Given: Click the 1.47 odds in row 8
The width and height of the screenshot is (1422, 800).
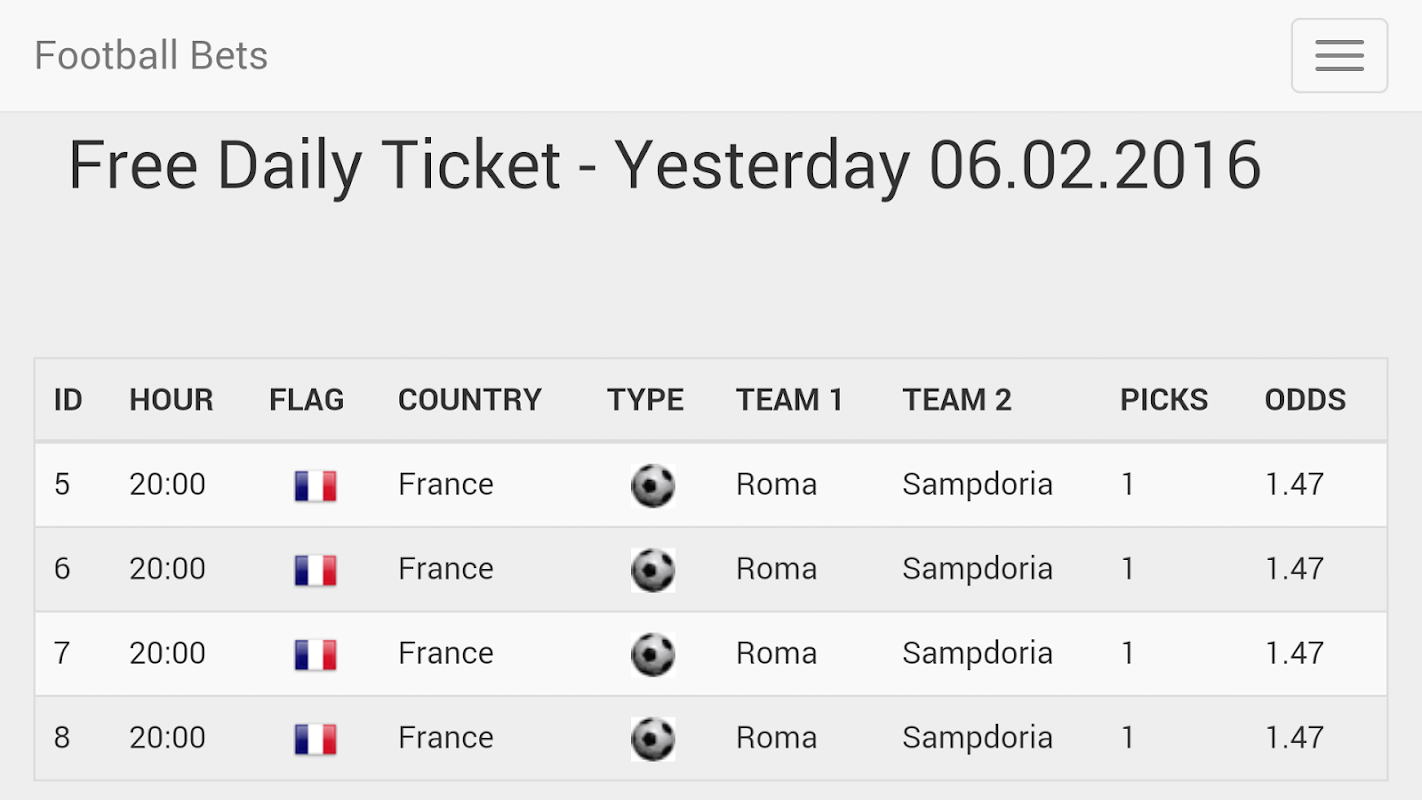Looking at the screenshot, I should point(1294,737).
